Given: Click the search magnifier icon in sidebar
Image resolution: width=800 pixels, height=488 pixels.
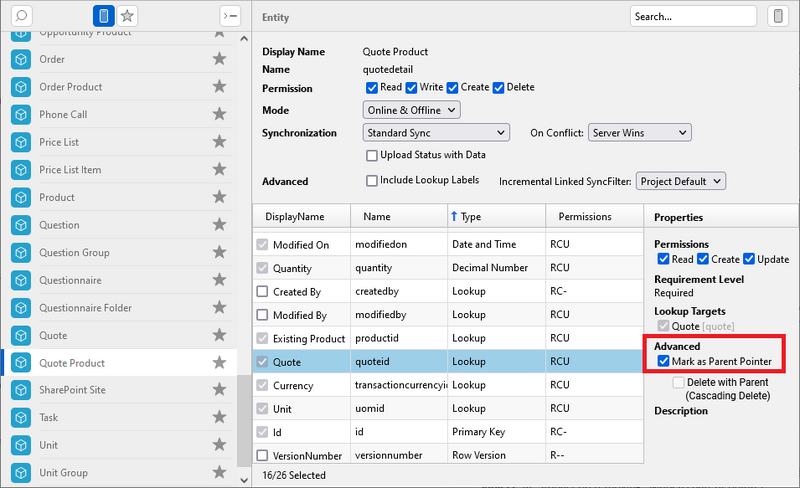Looking at the screenshot, I should (22, 16).
